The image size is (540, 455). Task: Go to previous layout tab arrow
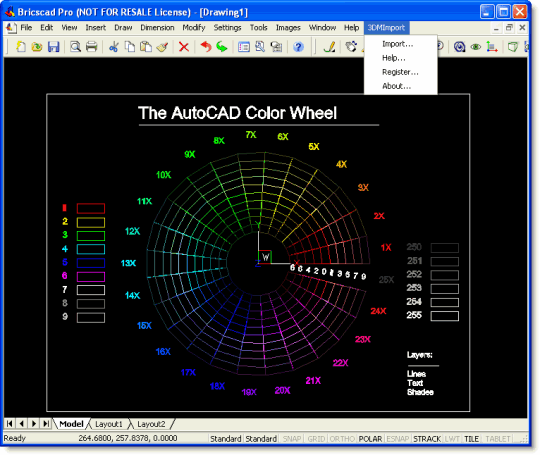point(21,423)
